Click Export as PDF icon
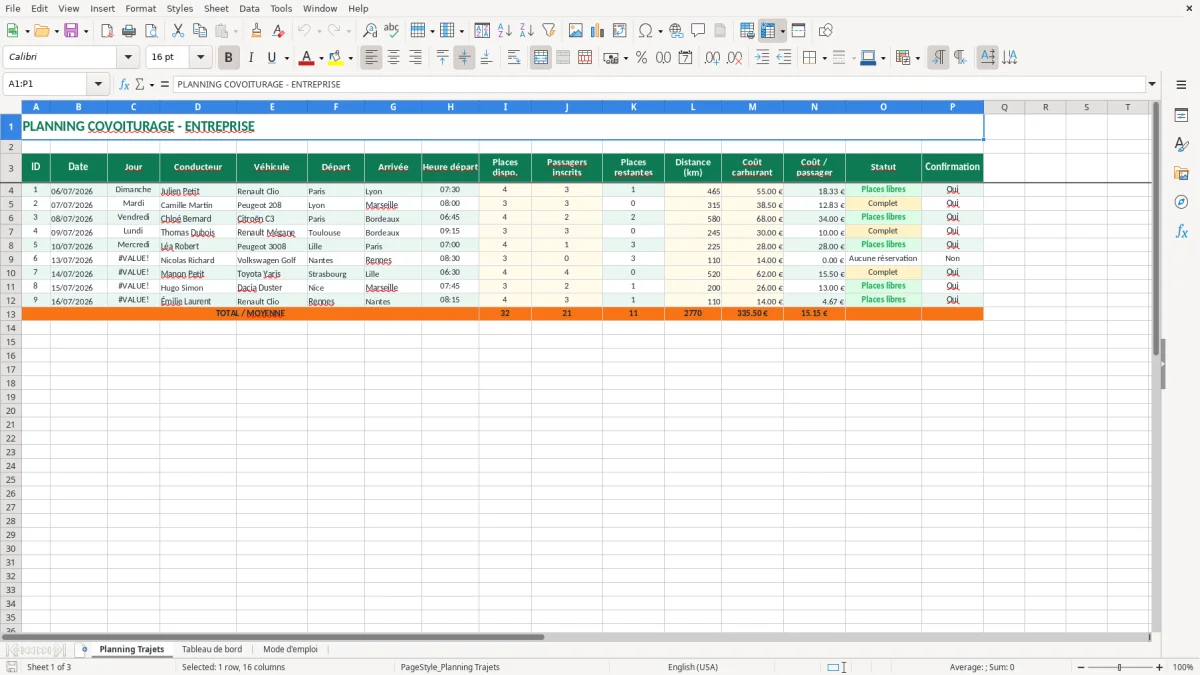 tap(107, 31)
